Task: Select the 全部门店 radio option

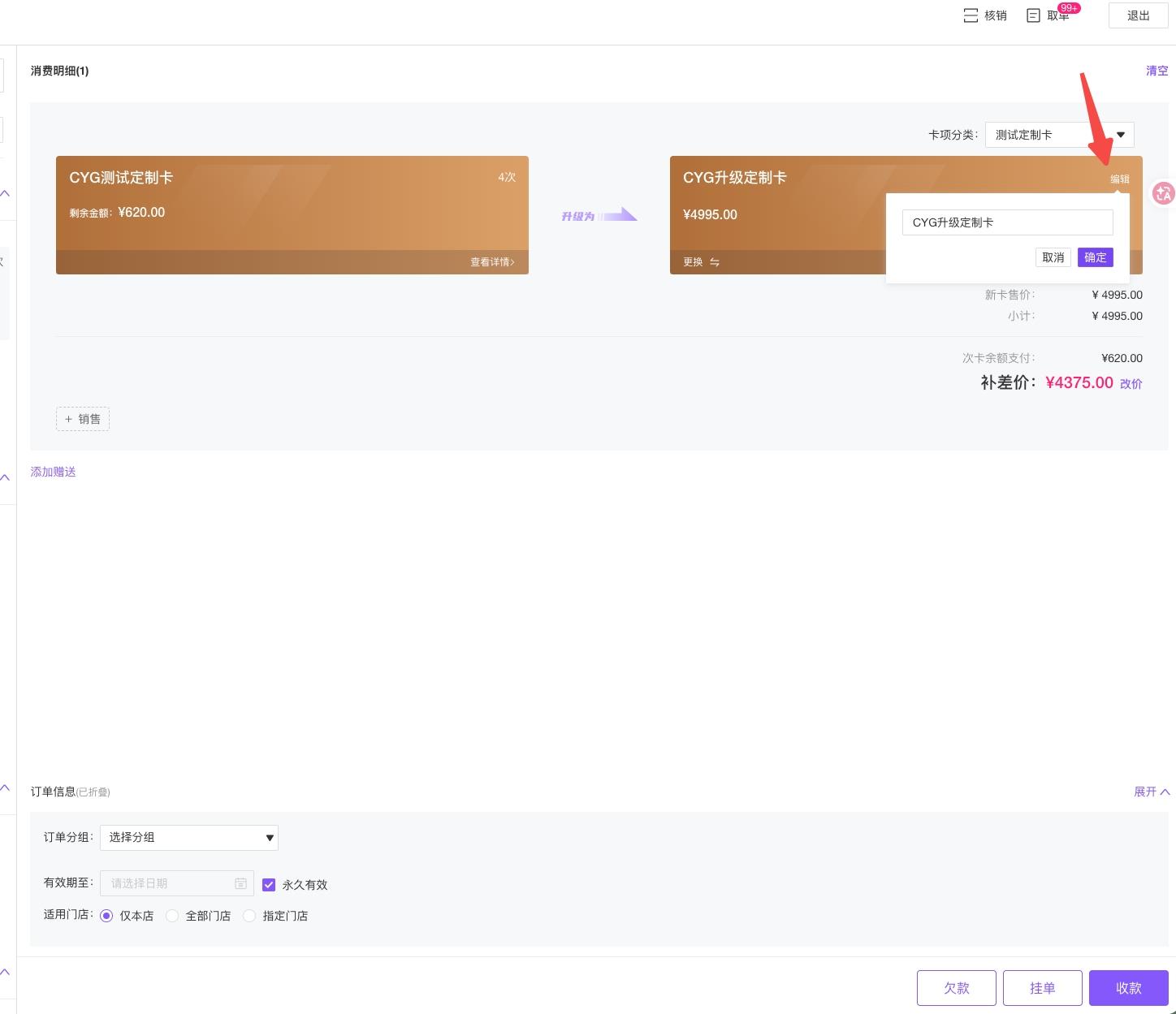Action: (x=172, y=916)
